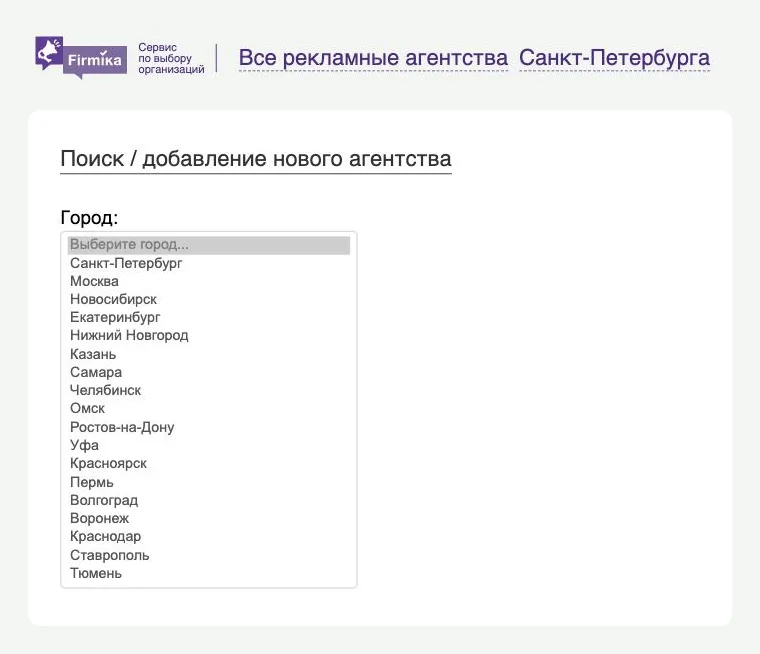Pick Нижний Новгород in the list
The image size is (760, 654).
209,335
